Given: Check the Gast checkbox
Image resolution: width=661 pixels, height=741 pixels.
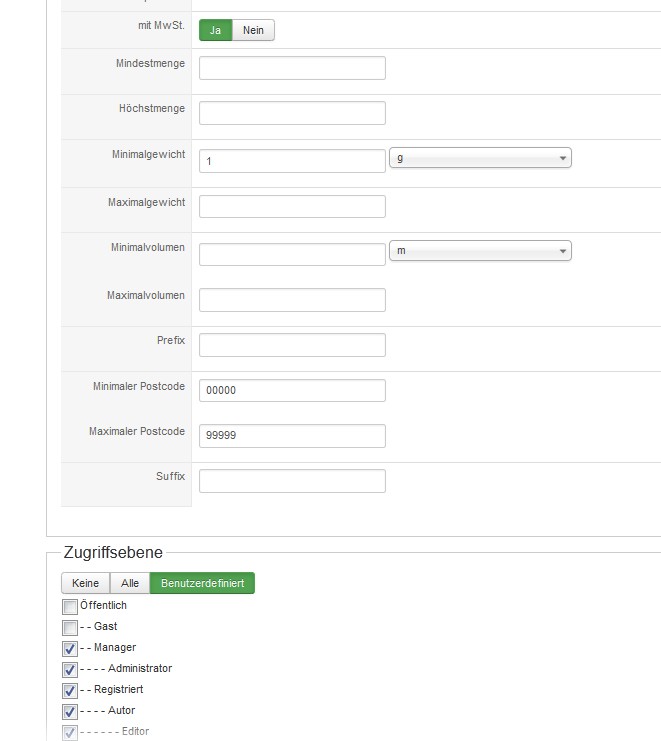Looking at the screenshot, I should [70, 628].
